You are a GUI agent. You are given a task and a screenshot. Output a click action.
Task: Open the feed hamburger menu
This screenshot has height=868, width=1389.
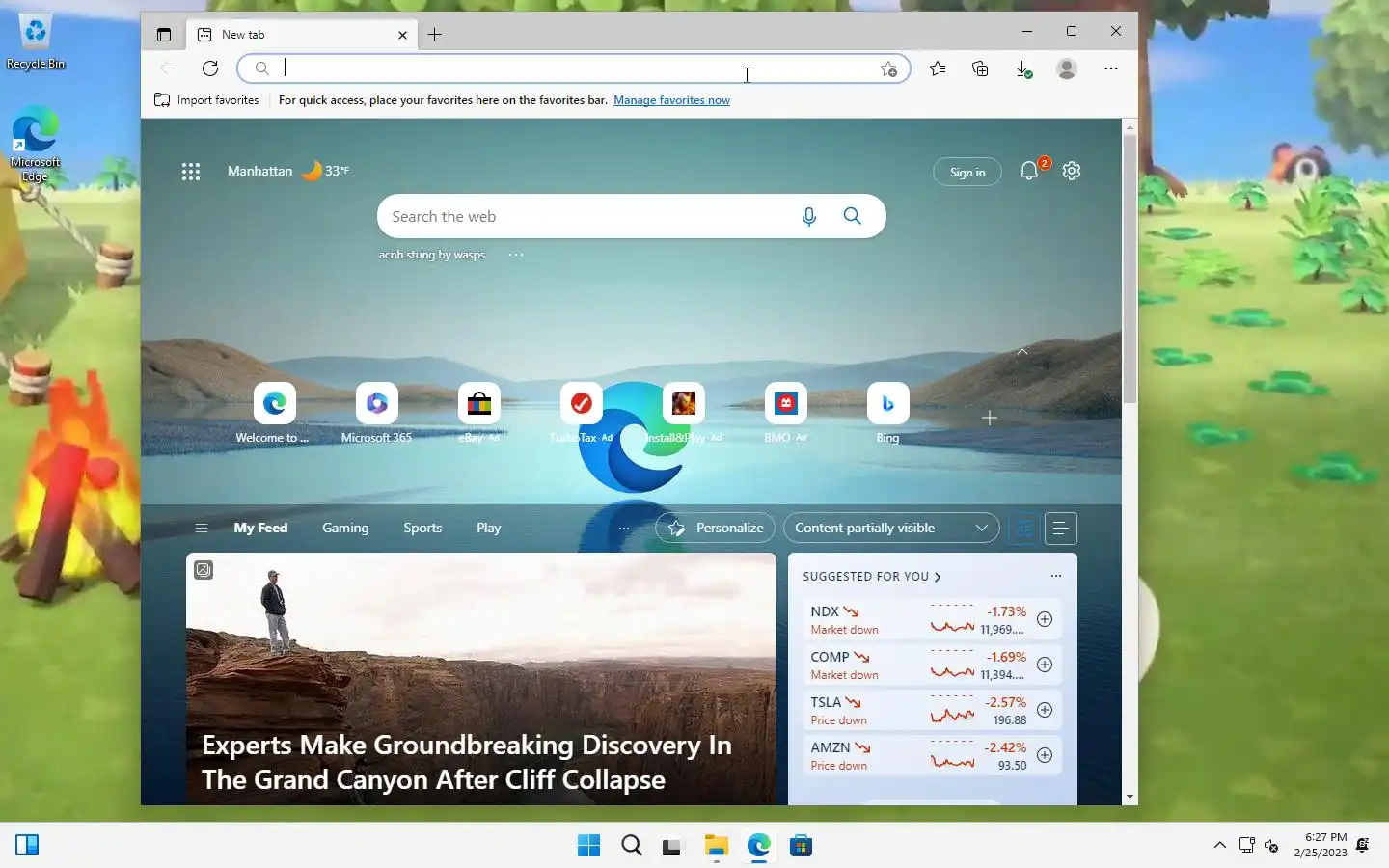[x=202, y=529]
